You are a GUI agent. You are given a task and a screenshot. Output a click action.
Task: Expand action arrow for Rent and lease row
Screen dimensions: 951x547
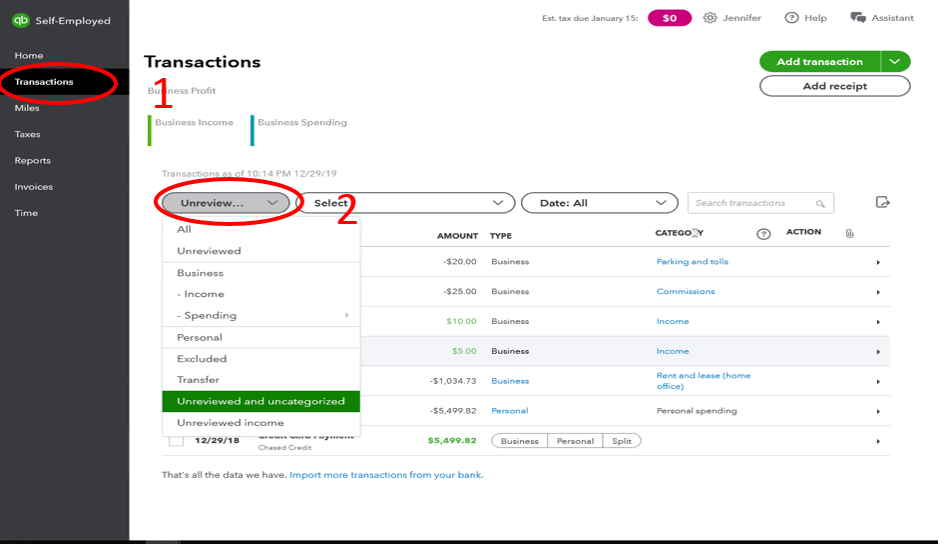[x=878, y=381]
